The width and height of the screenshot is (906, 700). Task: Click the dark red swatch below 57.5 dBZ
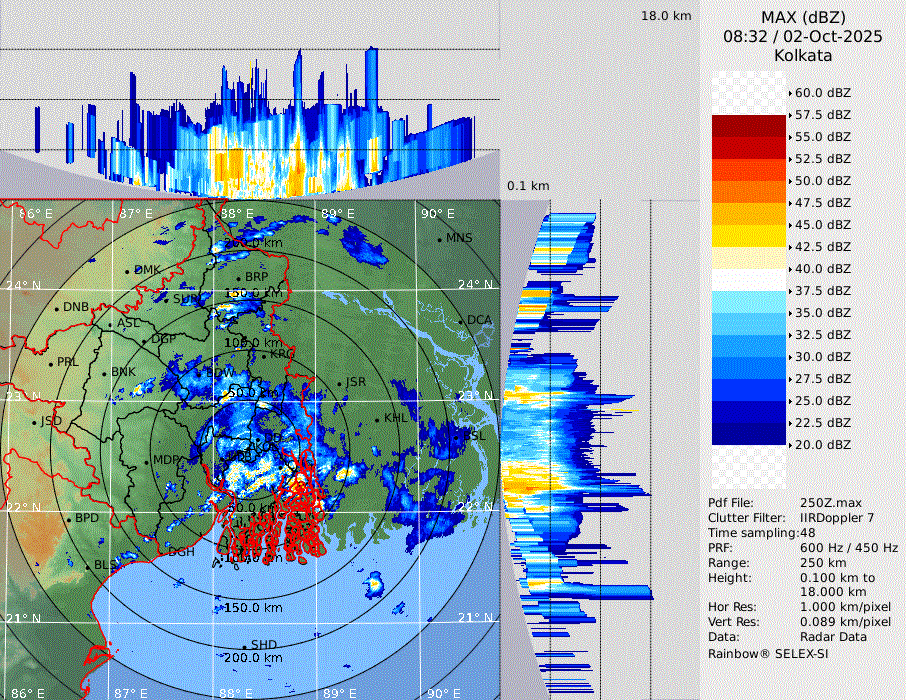pos(748,126)
